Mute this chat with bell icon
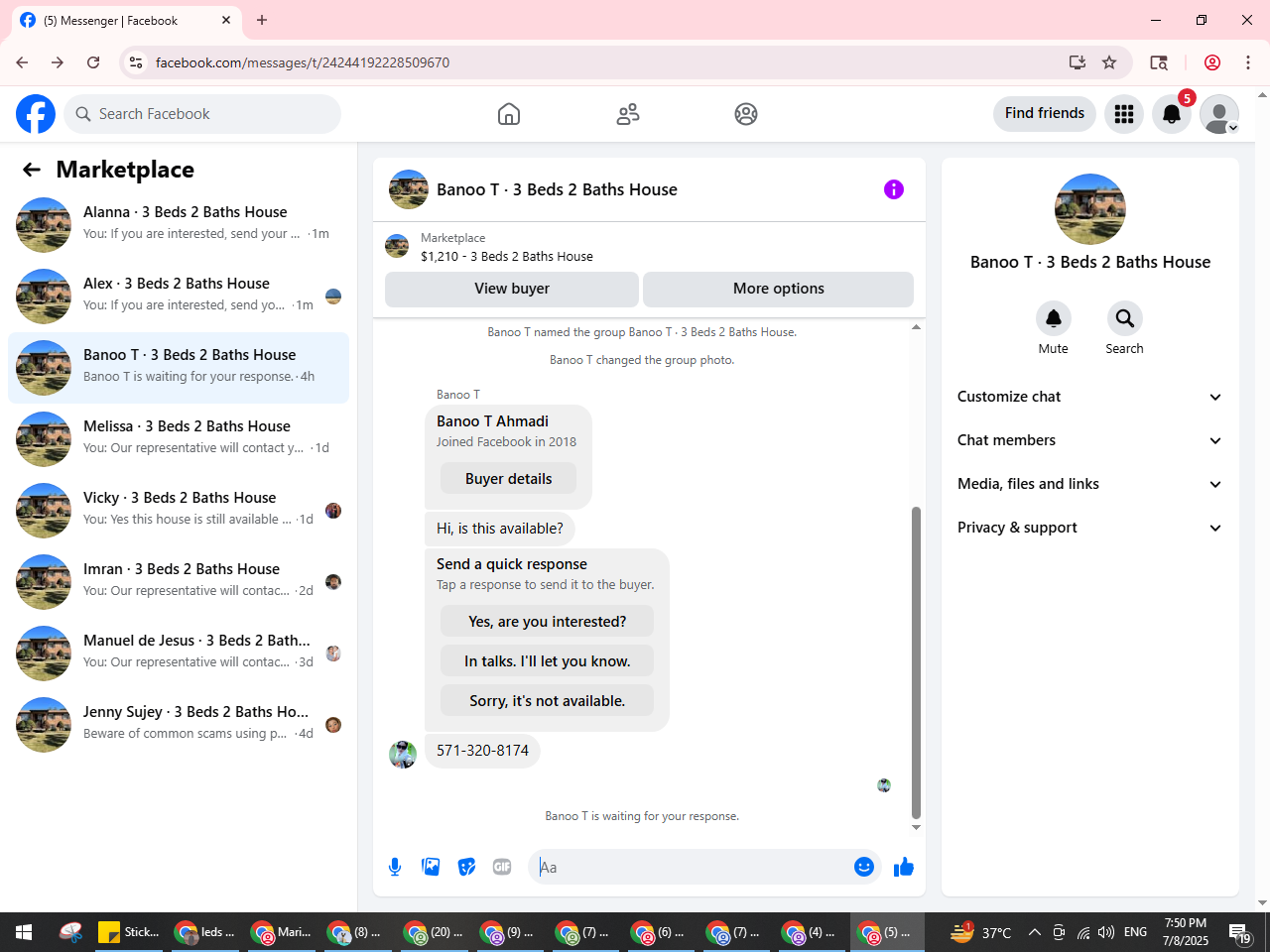1270x952 pixels. (x=1054, y=318)
